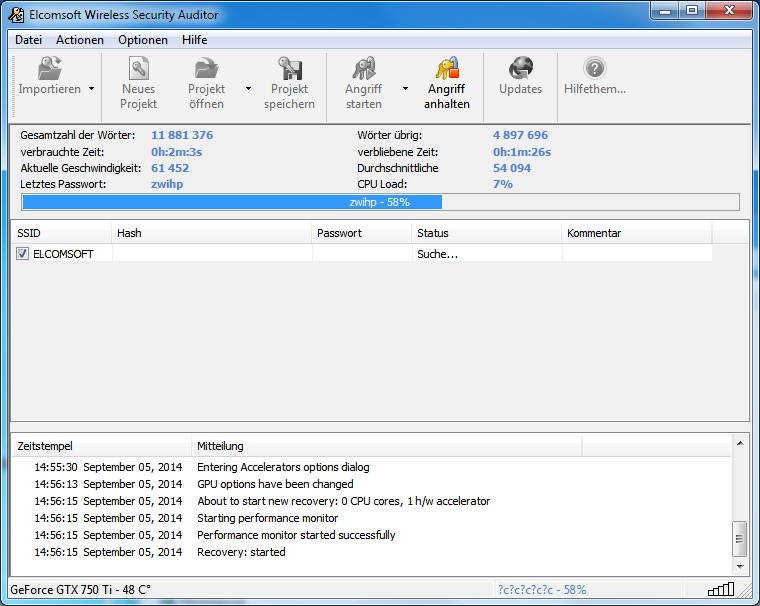Viewport: 760px width, 606px height.
Task: Open a project with Projekt öffnen icon
Action: [206, 70]
